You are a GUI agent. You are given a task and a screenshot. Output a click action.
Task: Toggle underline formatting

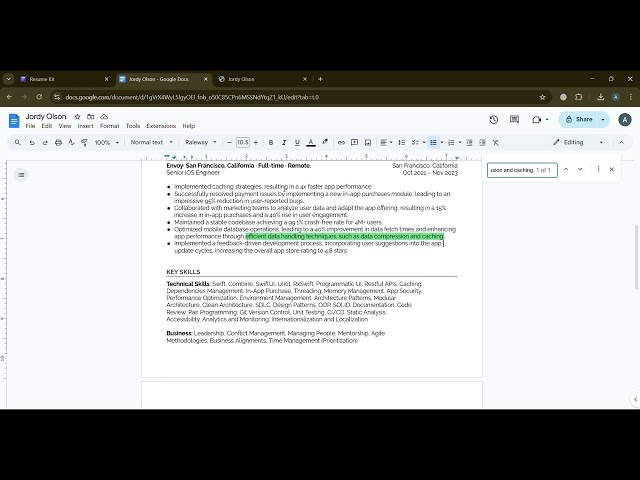tap(297, 142)
